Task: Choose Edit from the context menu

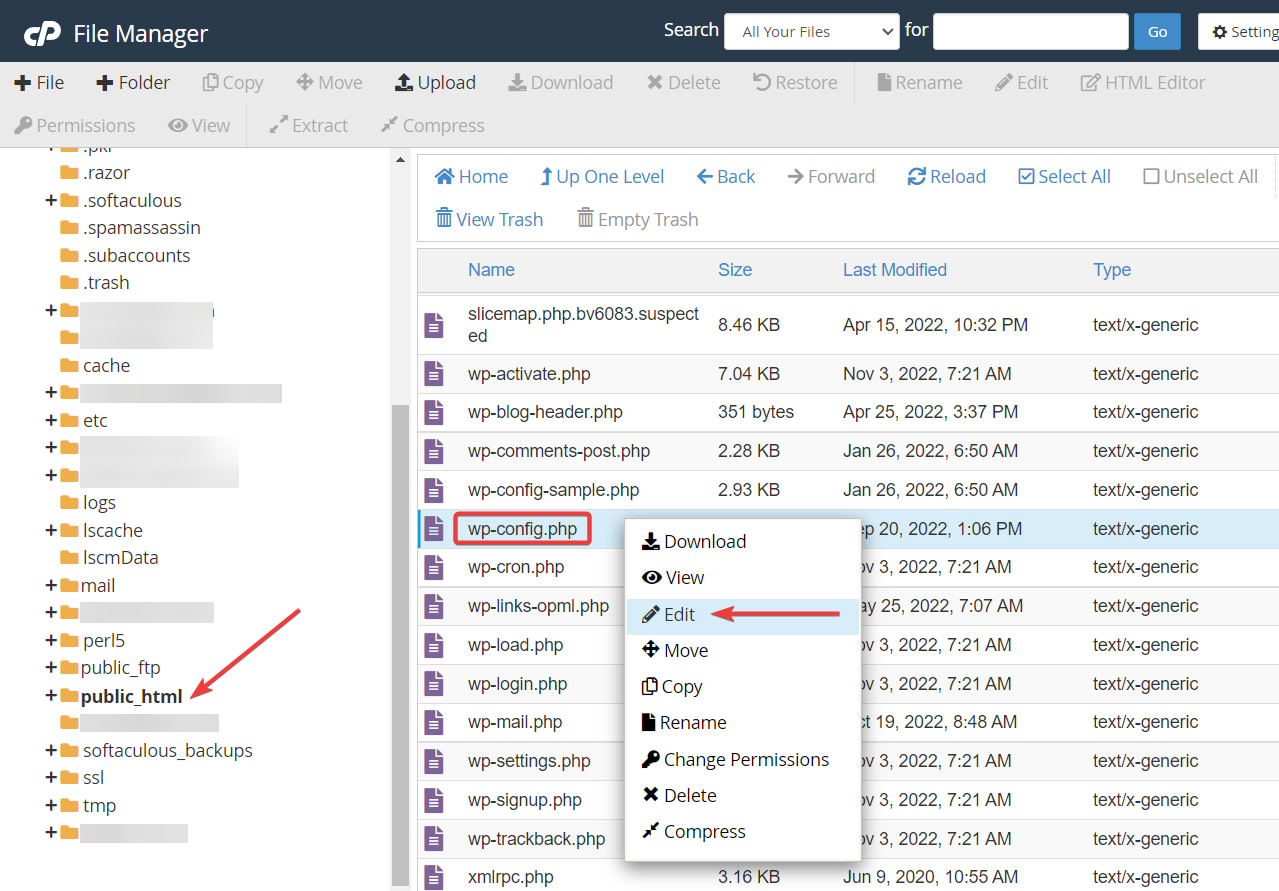Action: pyautogui.click(x=676, y=613)
